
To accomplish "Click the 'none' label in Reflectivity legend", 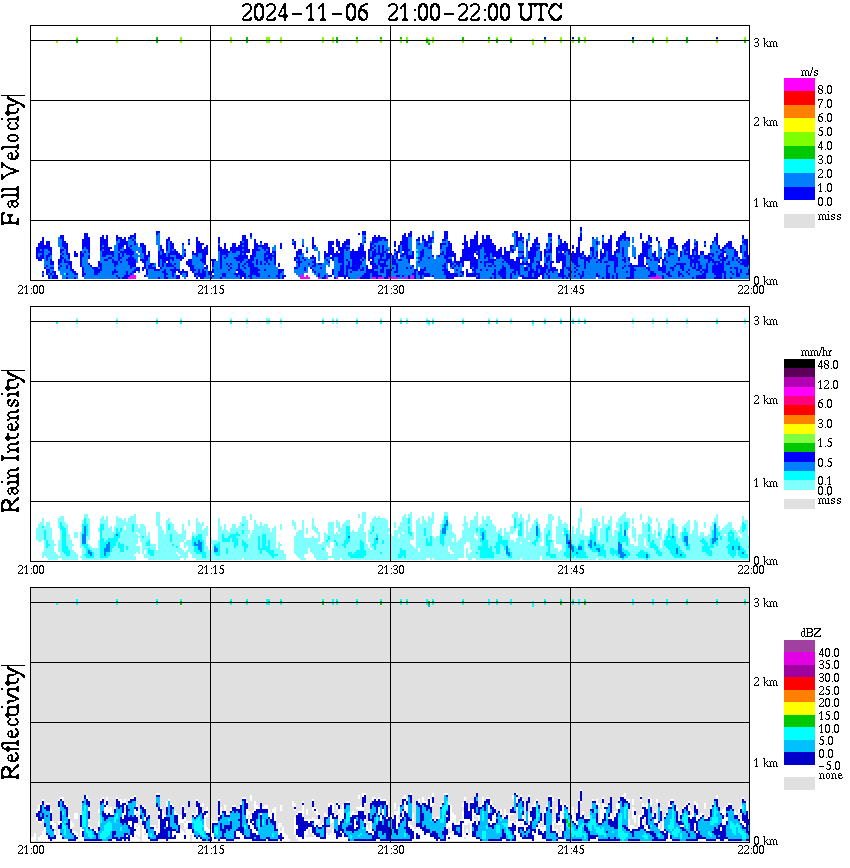I will [x=830, y=776].
